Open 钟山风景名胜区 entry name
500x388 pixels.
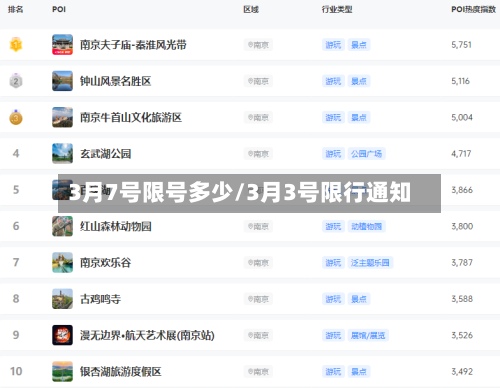(116, 81)
